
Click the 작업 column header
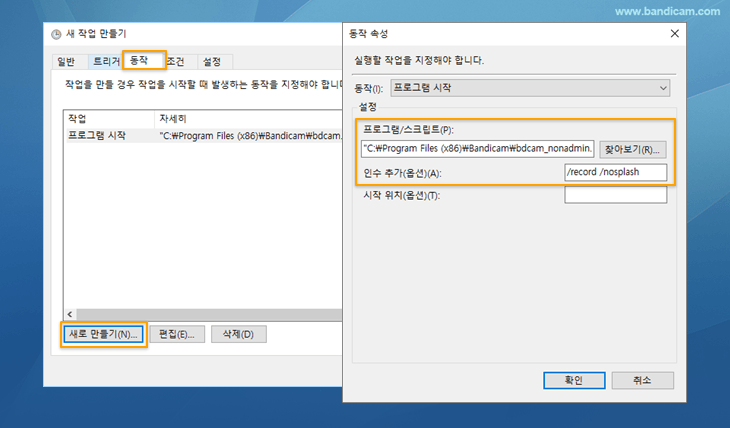[109, 119]
